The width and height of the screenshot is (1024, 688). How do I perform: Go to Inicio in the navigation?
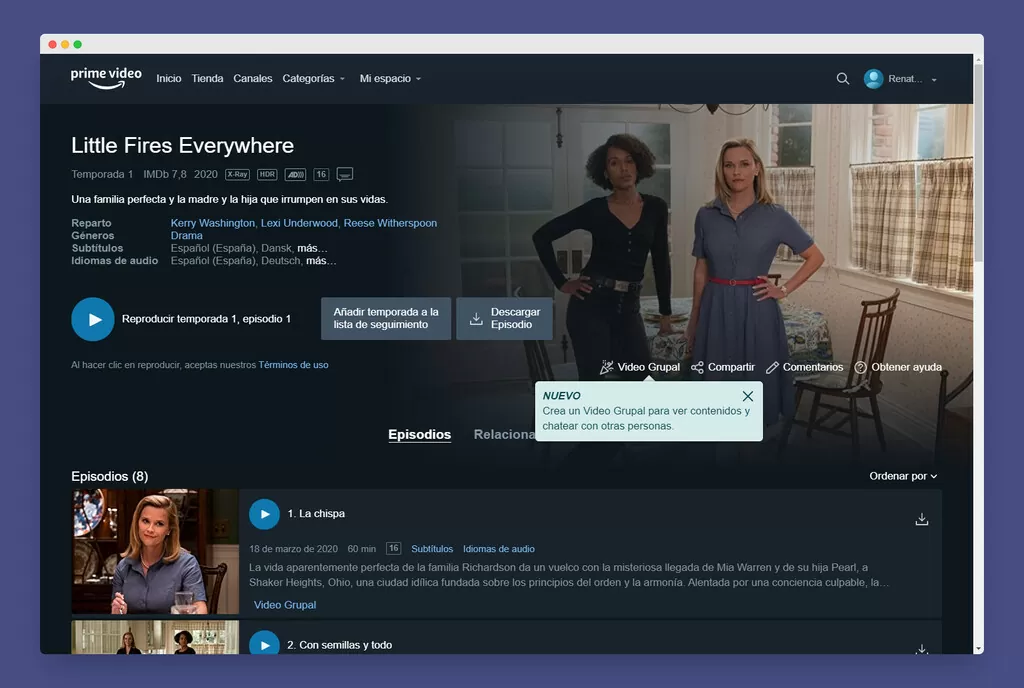(x=168, y=78)
